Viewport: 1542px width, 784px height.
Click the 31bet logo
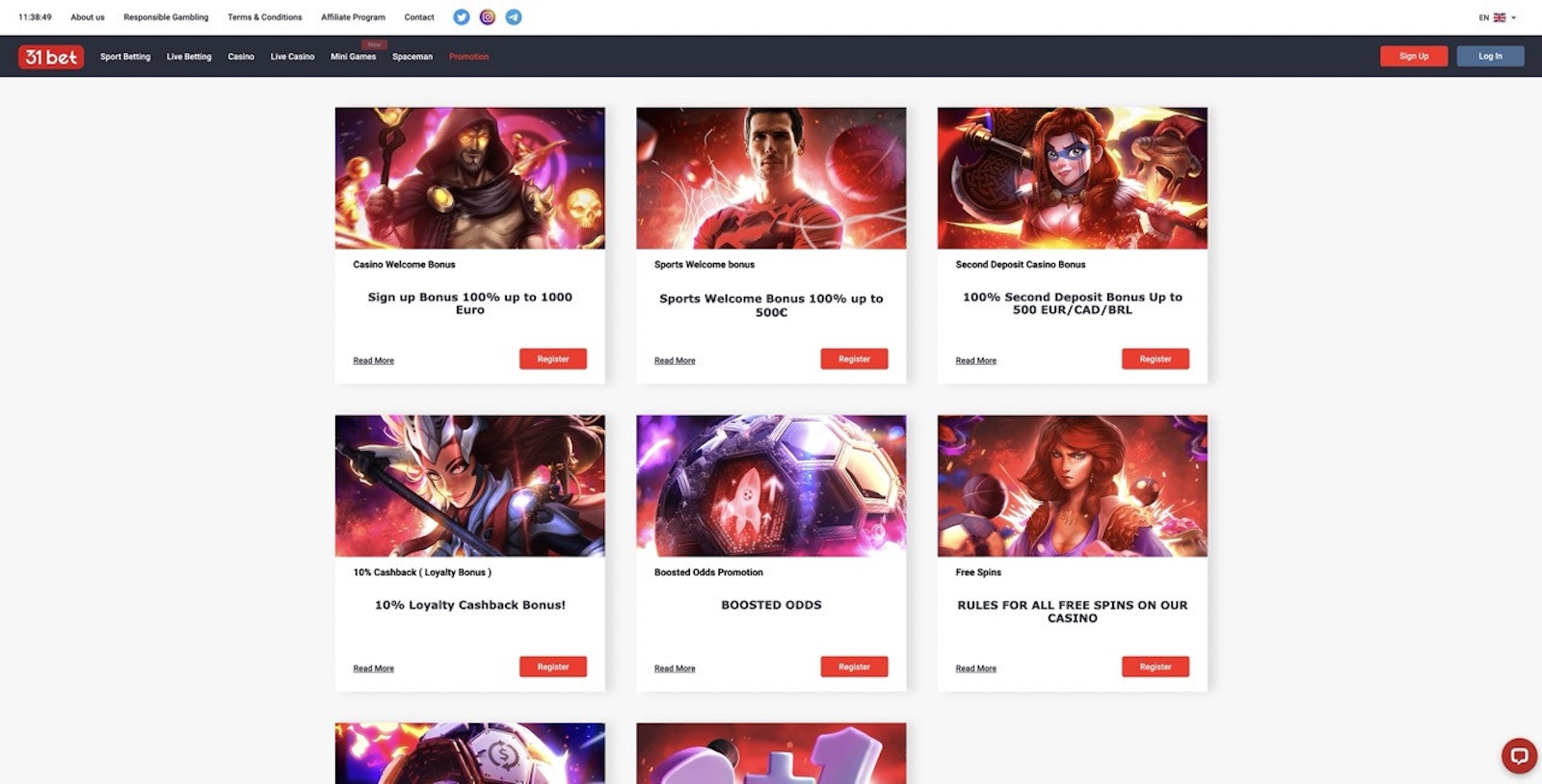click(51, 57)
